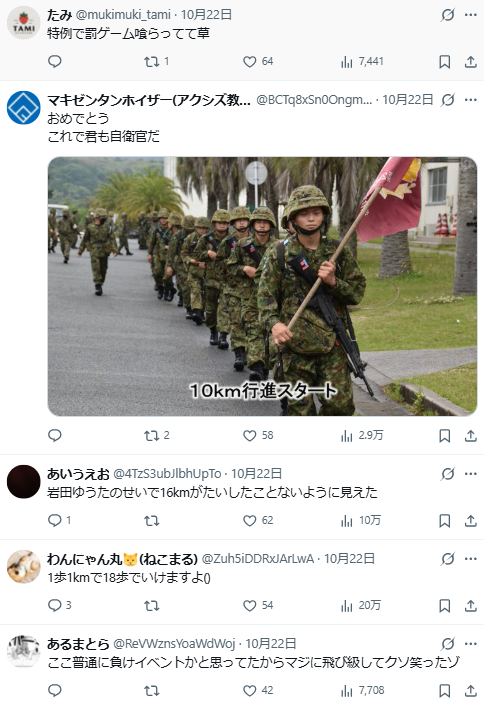The width and height of the screenshot is (484, 707).
Task: Bookmark あるまとら's tweet
Action: (x=445, y=691)
